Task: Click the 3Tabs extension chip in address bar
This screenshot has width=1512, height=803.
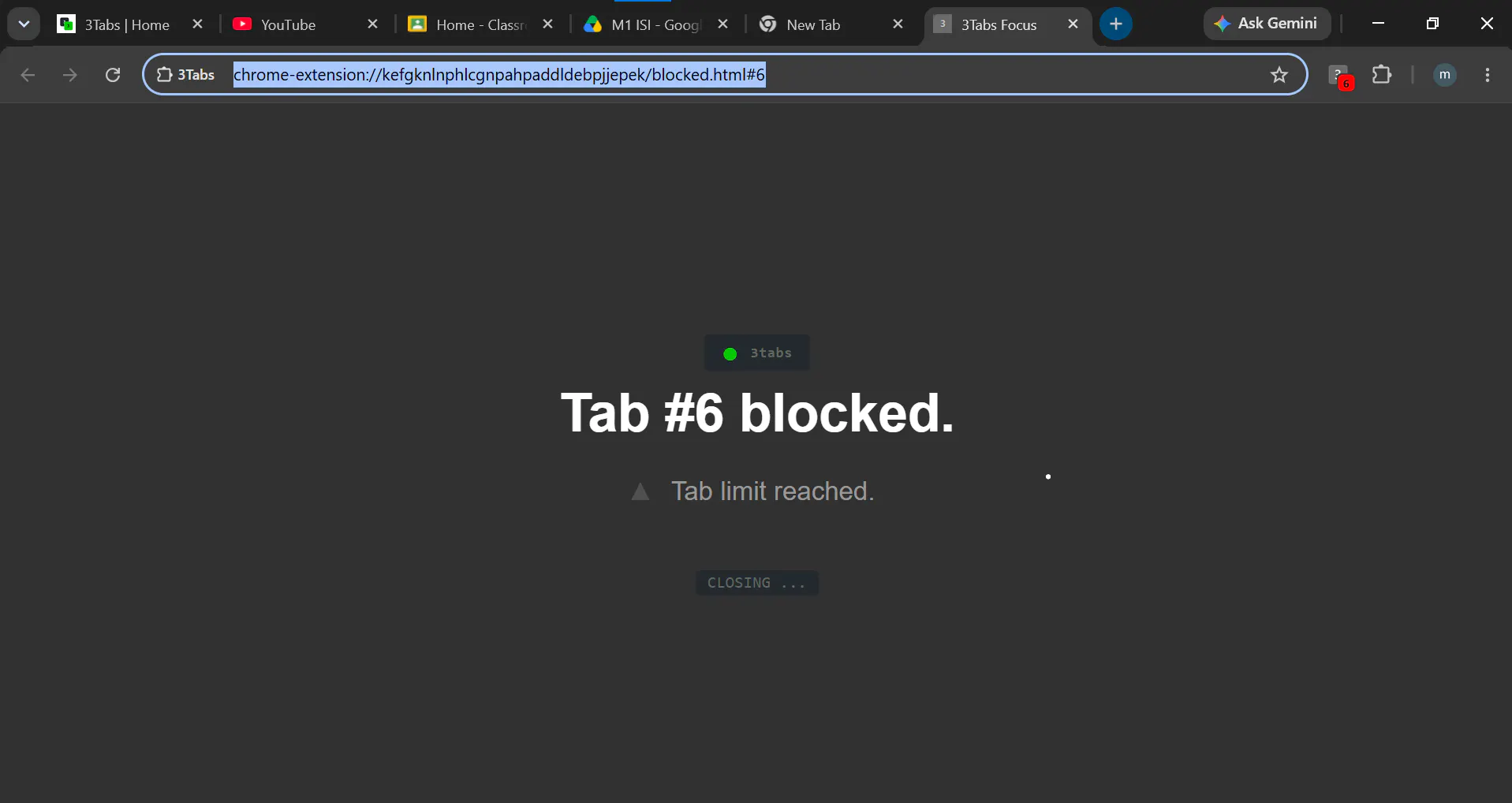Action: pyautogui.click(x=186, y=75)
